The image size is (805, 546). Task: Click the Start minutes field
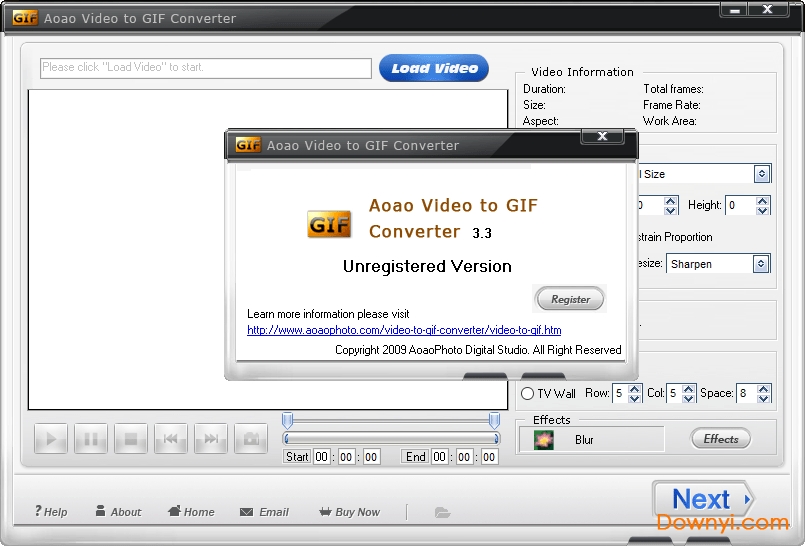click(347, 457)
